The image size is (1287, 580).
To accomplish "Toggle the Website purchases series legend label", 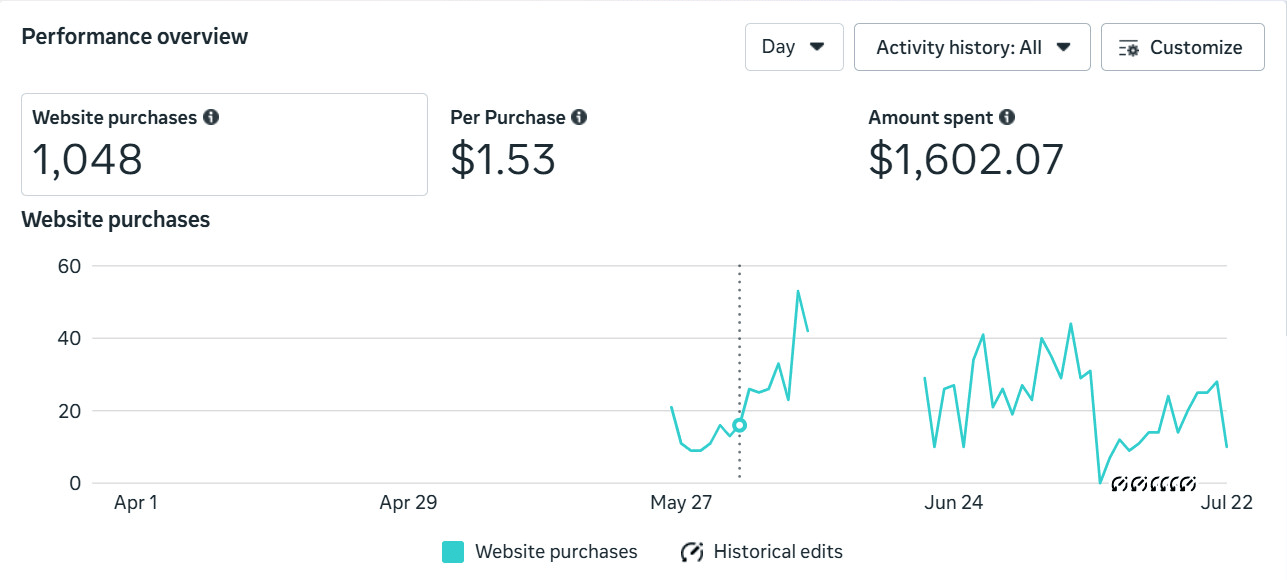I will tap(555, 552).
